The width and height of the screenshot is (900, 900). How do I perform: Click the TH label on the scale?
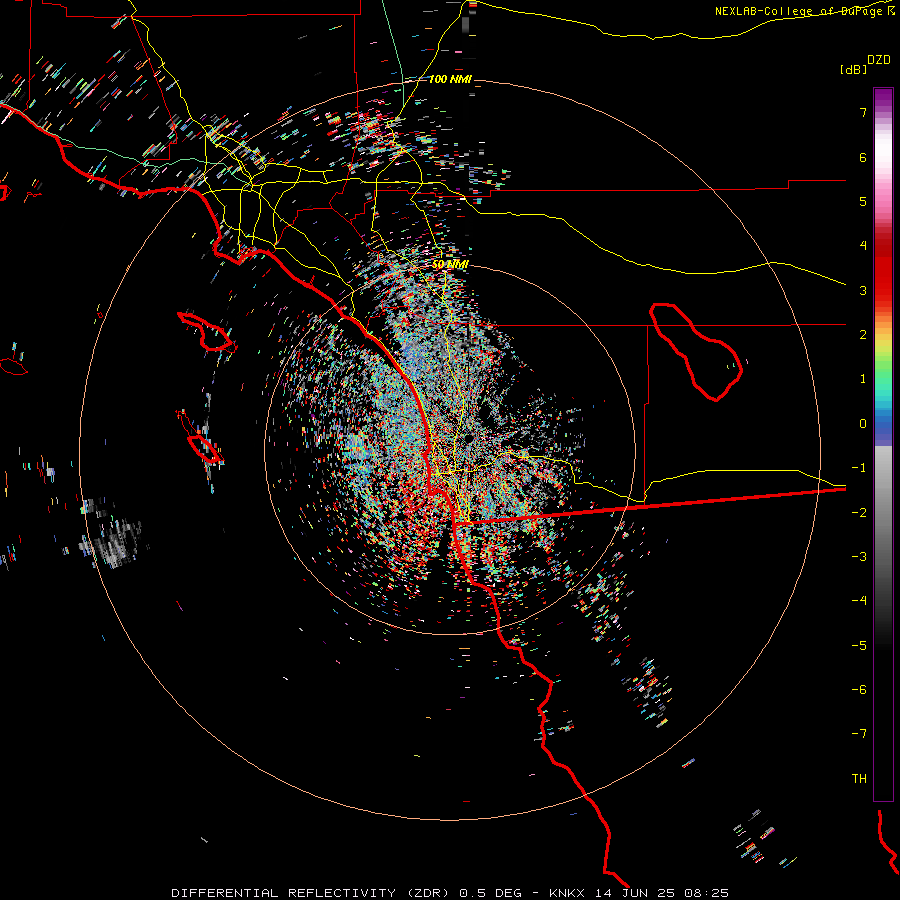(859, 778)
